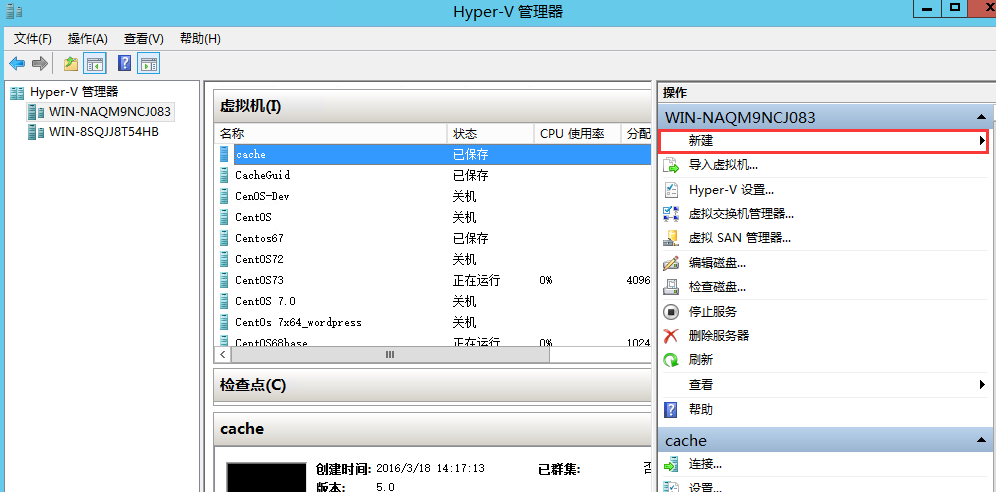Click 删除服务器 action
The image size is (996, 492).
(x=718, y=336)
